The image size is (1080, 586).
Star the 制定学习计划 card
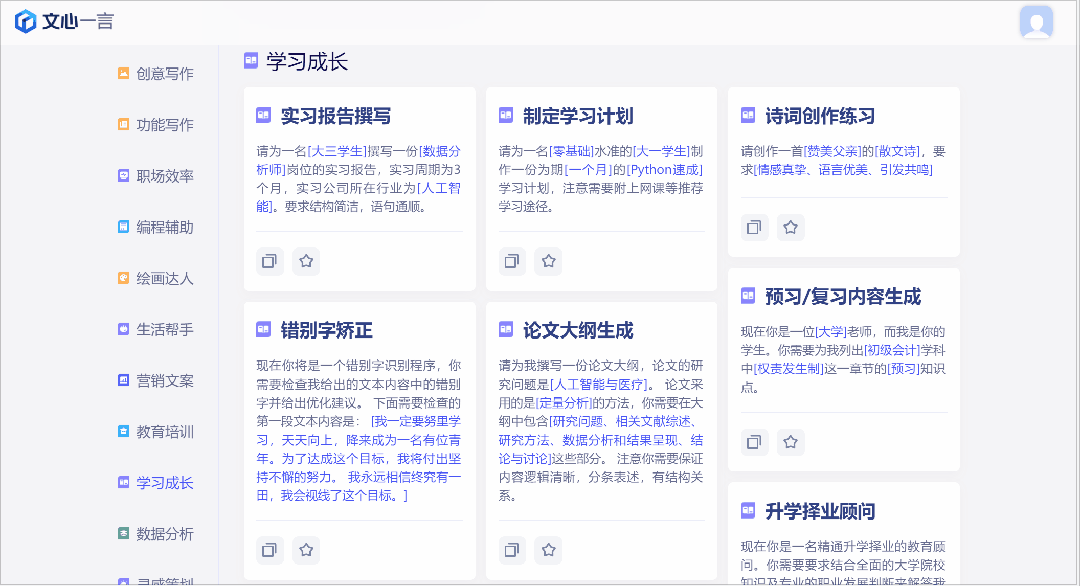click(x=548, y=261)
